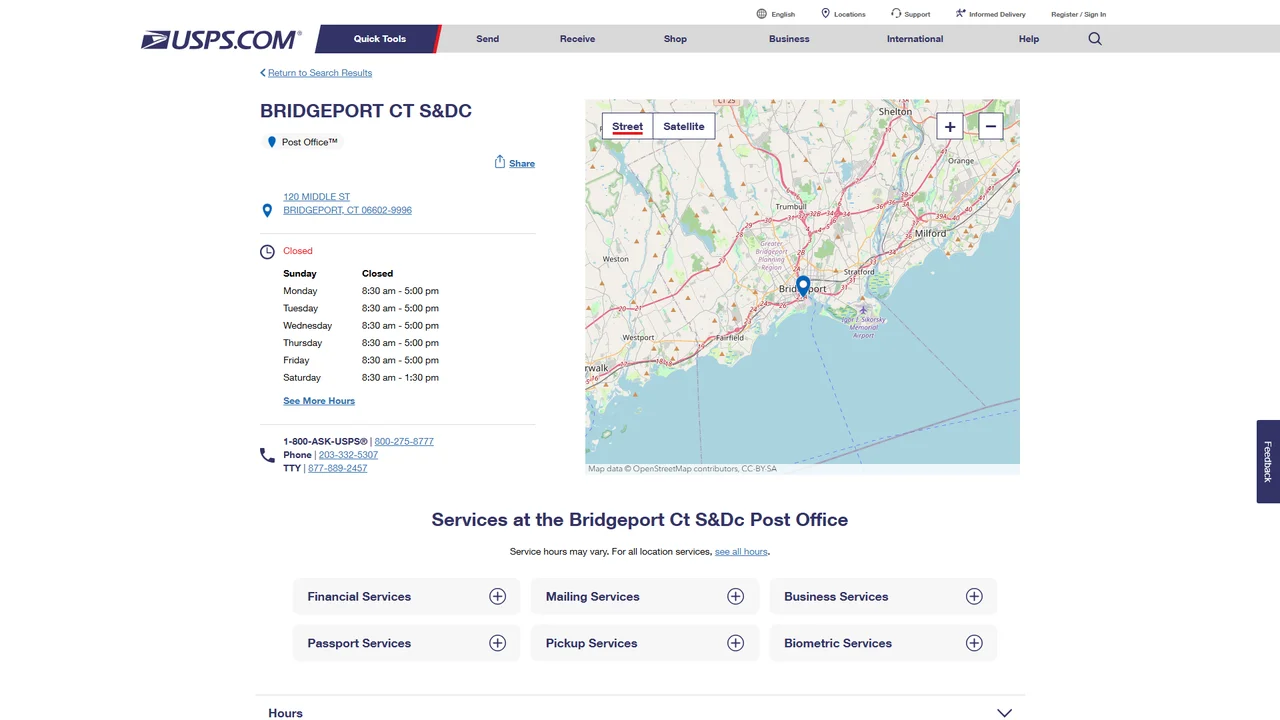Click the Informed Delivery icon
1280x720 pixels.
click(x=960, y=14)
